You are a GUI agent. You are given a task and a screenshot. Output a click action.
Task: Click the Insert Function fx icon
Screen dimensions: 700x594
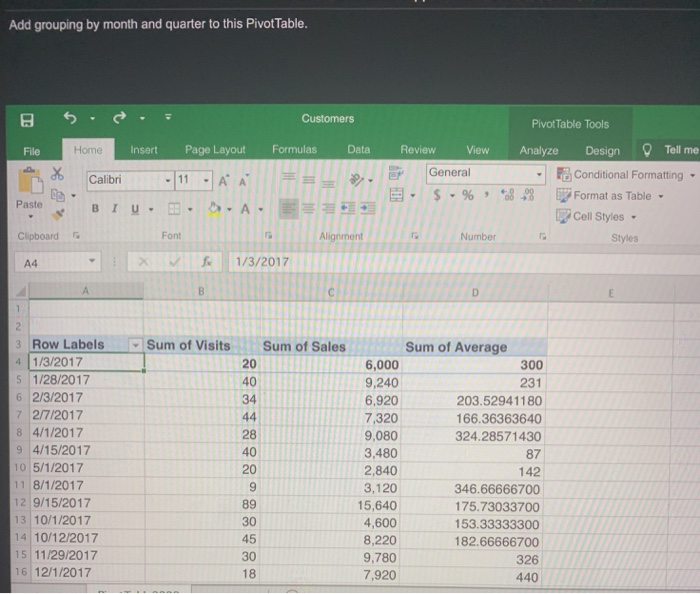207,262
